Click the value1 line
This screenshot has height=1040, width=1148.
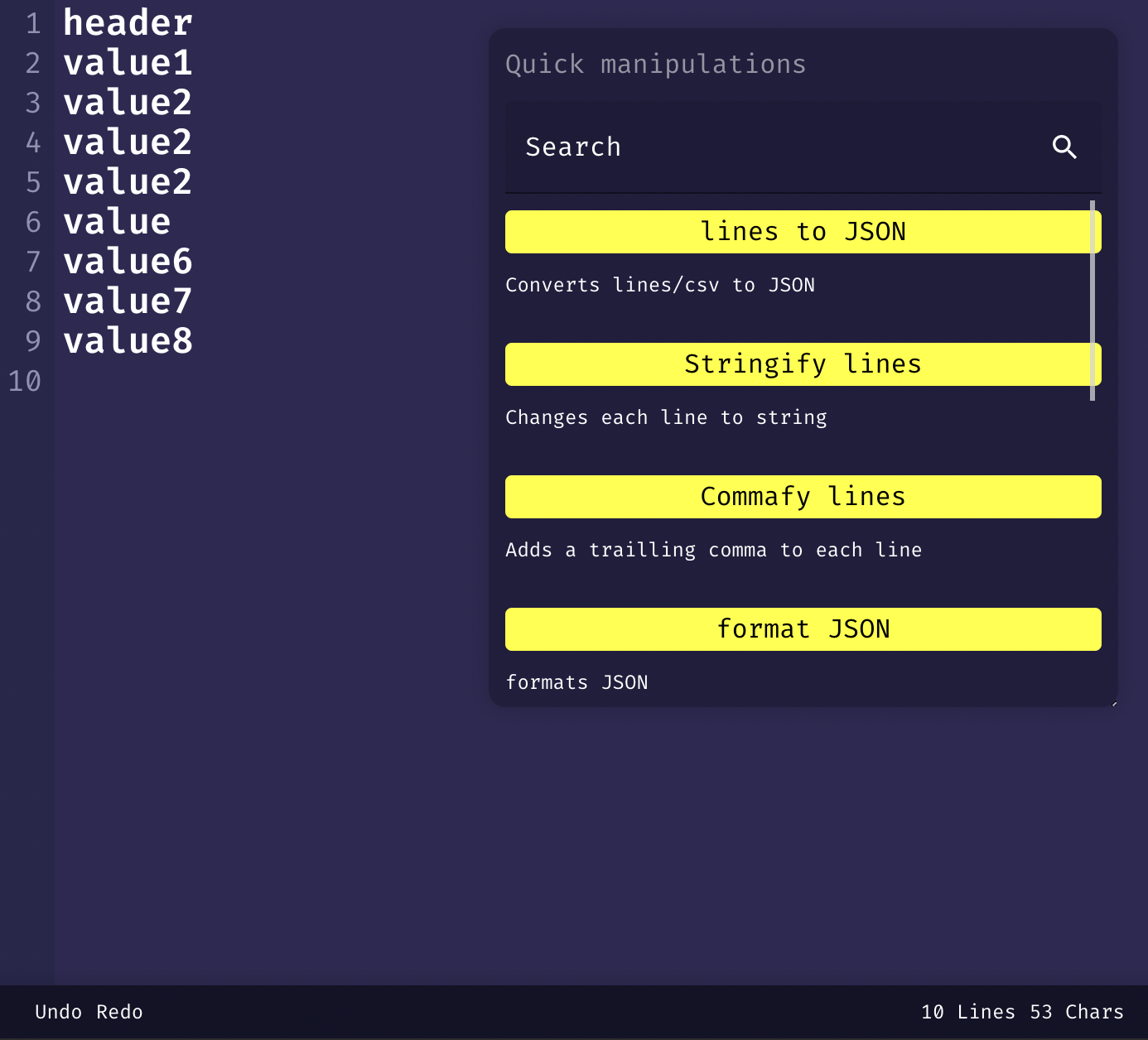pos(127,62)
